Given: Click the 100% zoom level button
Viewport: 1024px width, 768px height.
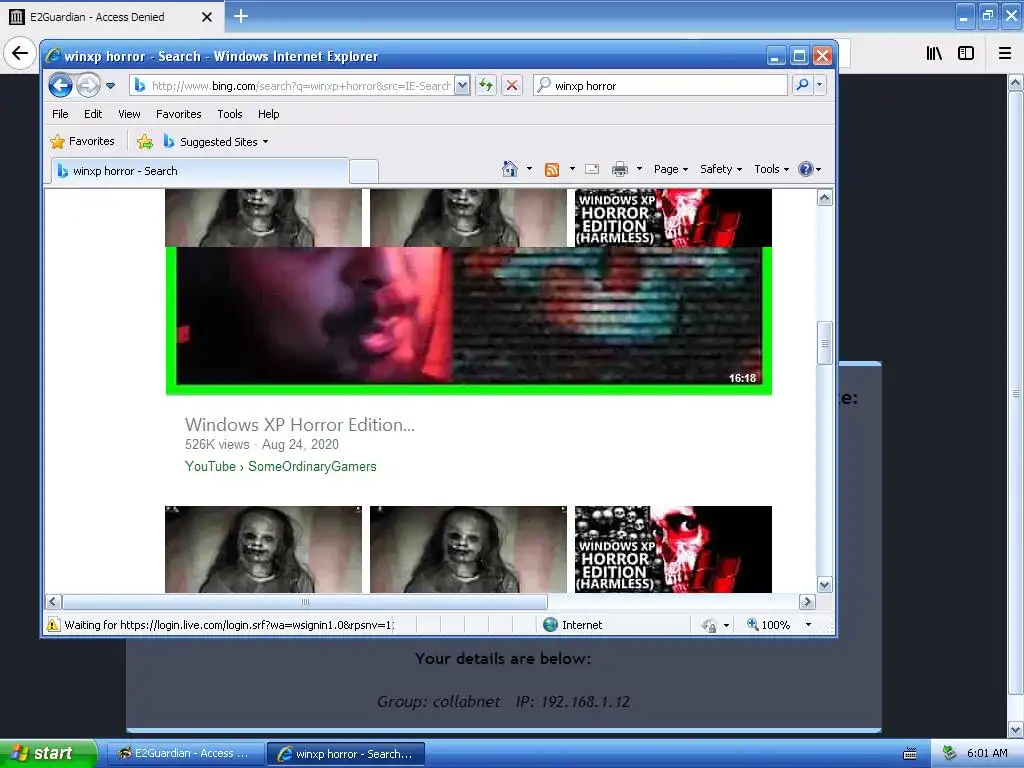Looking at the screenshot, I should (769, 625).
